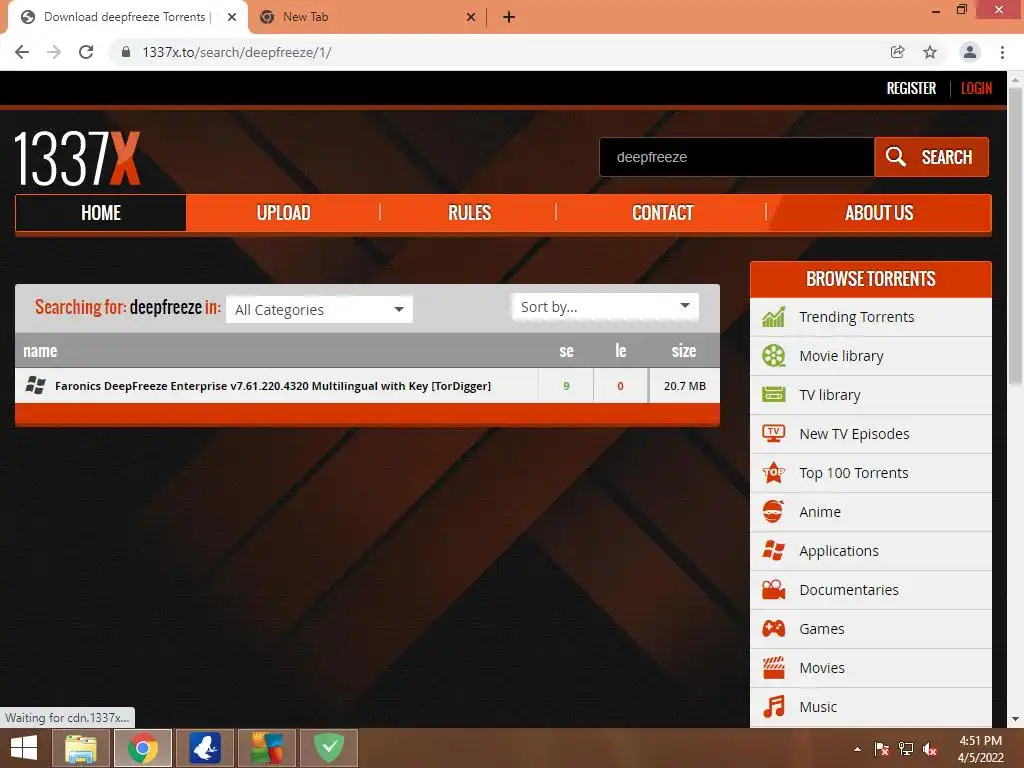Click the deepfreeze search input field
The width and height of the screenshot is (1024, 768).
737,157
